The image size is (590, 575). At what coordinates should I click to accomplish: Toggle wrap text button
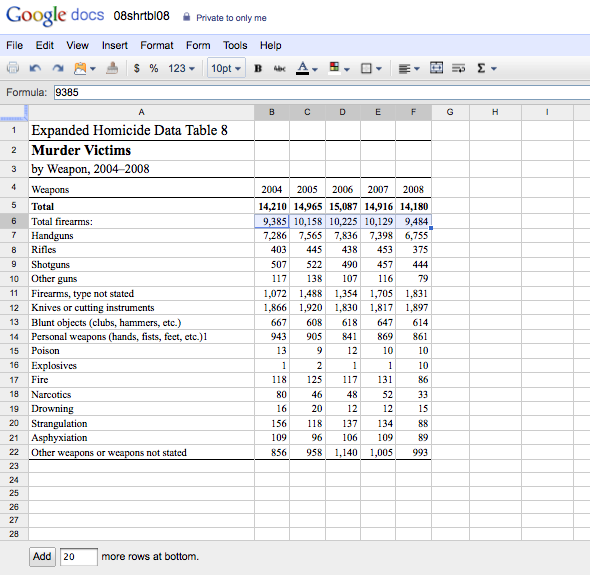458,68
